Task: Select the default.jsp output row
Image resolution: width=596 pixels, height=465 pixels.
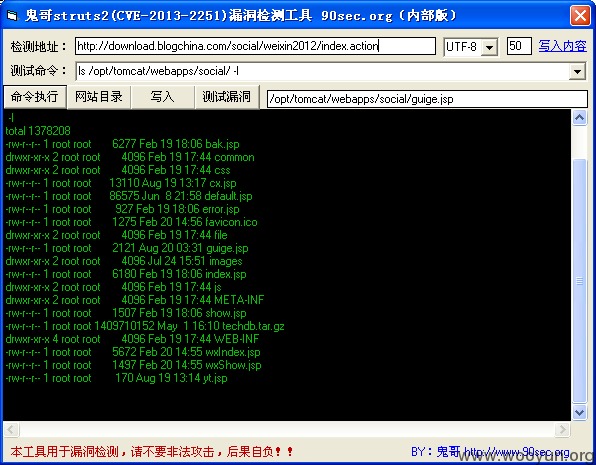Action: coord(129,196)
